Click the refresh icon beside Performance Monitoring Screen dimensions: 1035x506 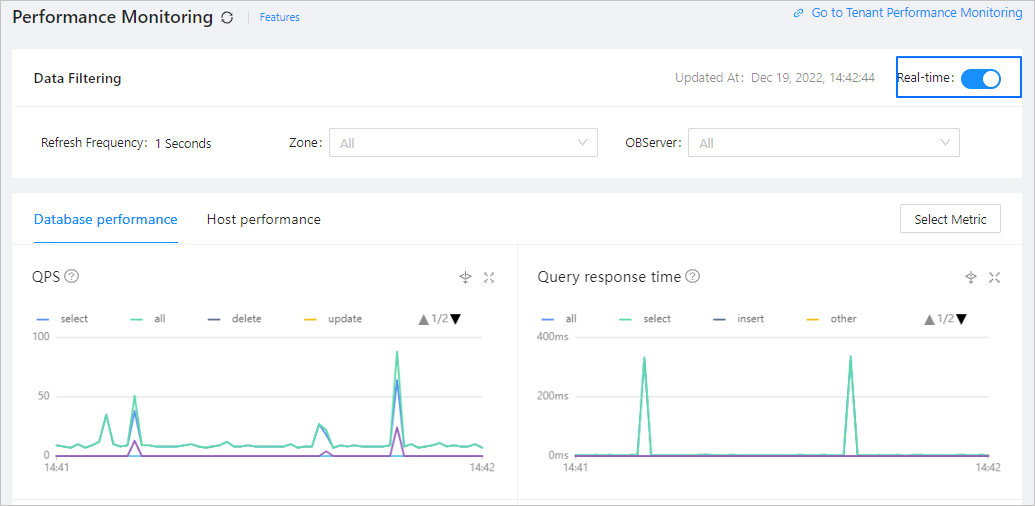(227, 18)
